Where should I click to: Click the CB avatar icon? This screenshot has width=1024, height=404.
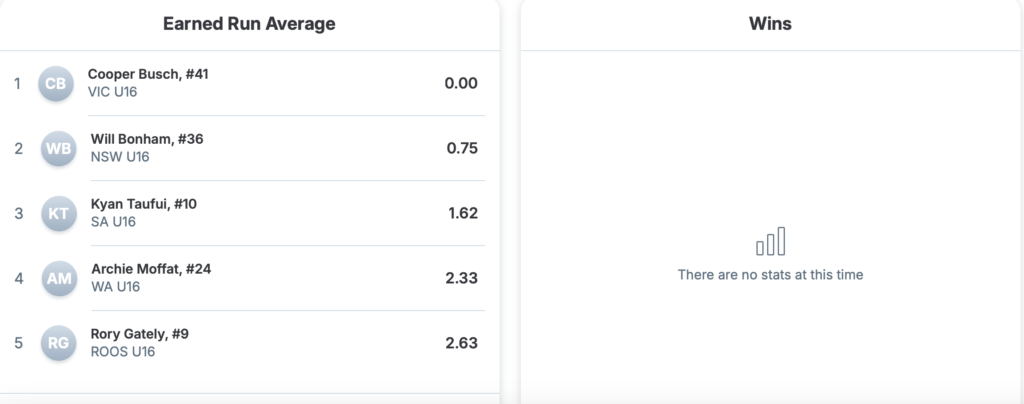coord(56,83)
